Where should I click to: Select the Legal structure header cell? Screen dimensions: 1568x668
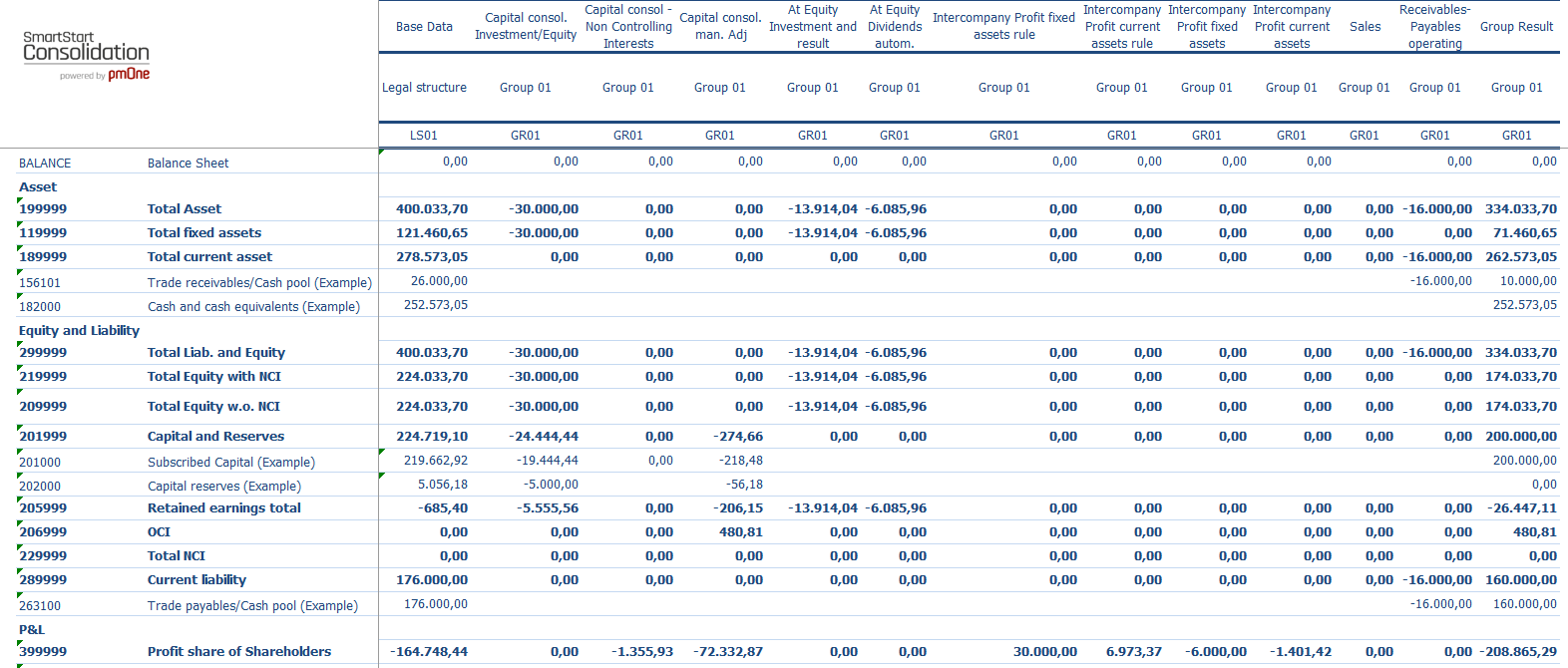pyautogui.click(x=424, y=88)
